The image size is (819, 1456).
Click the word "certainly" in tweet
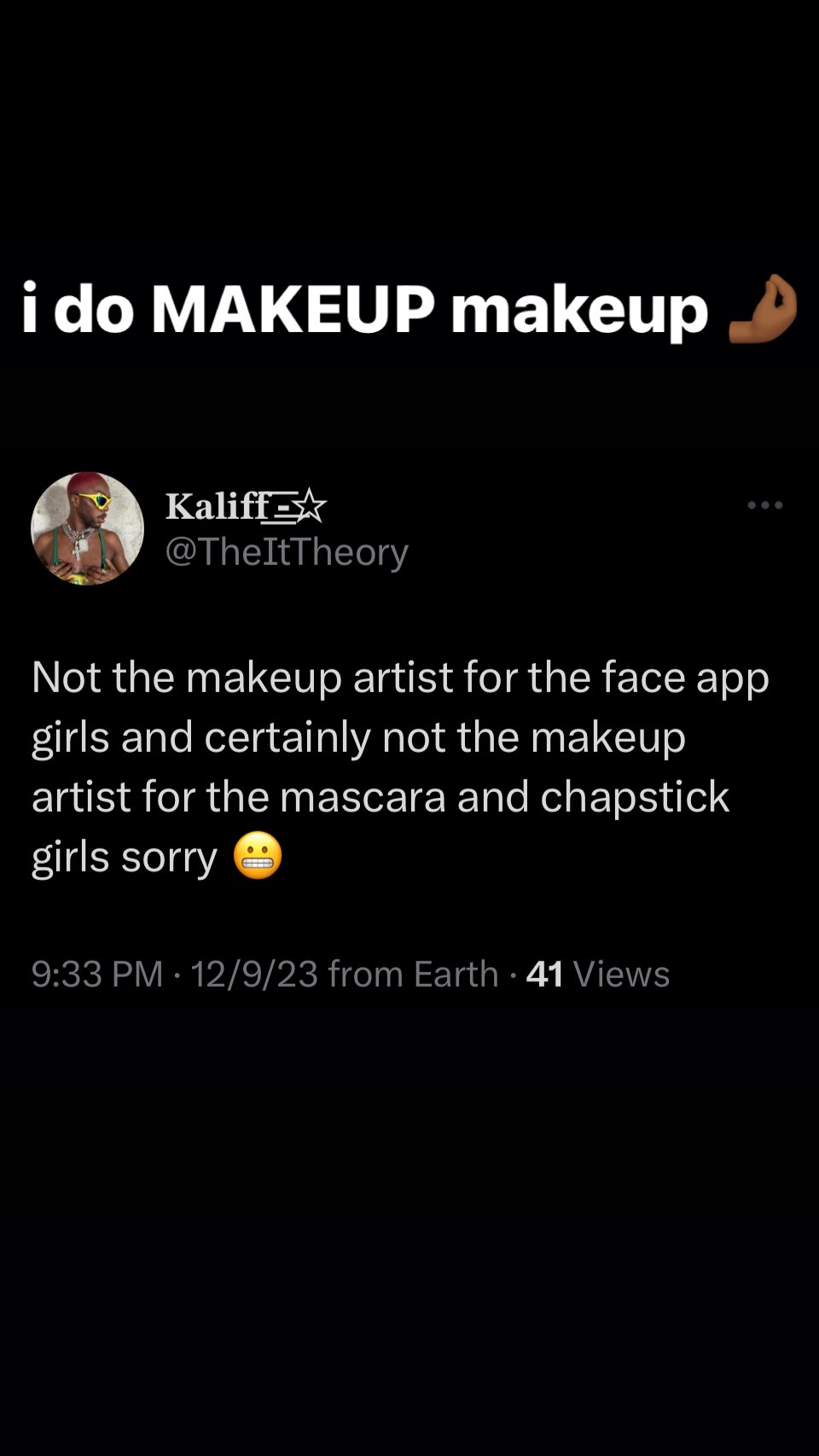[x=288, y=737]
